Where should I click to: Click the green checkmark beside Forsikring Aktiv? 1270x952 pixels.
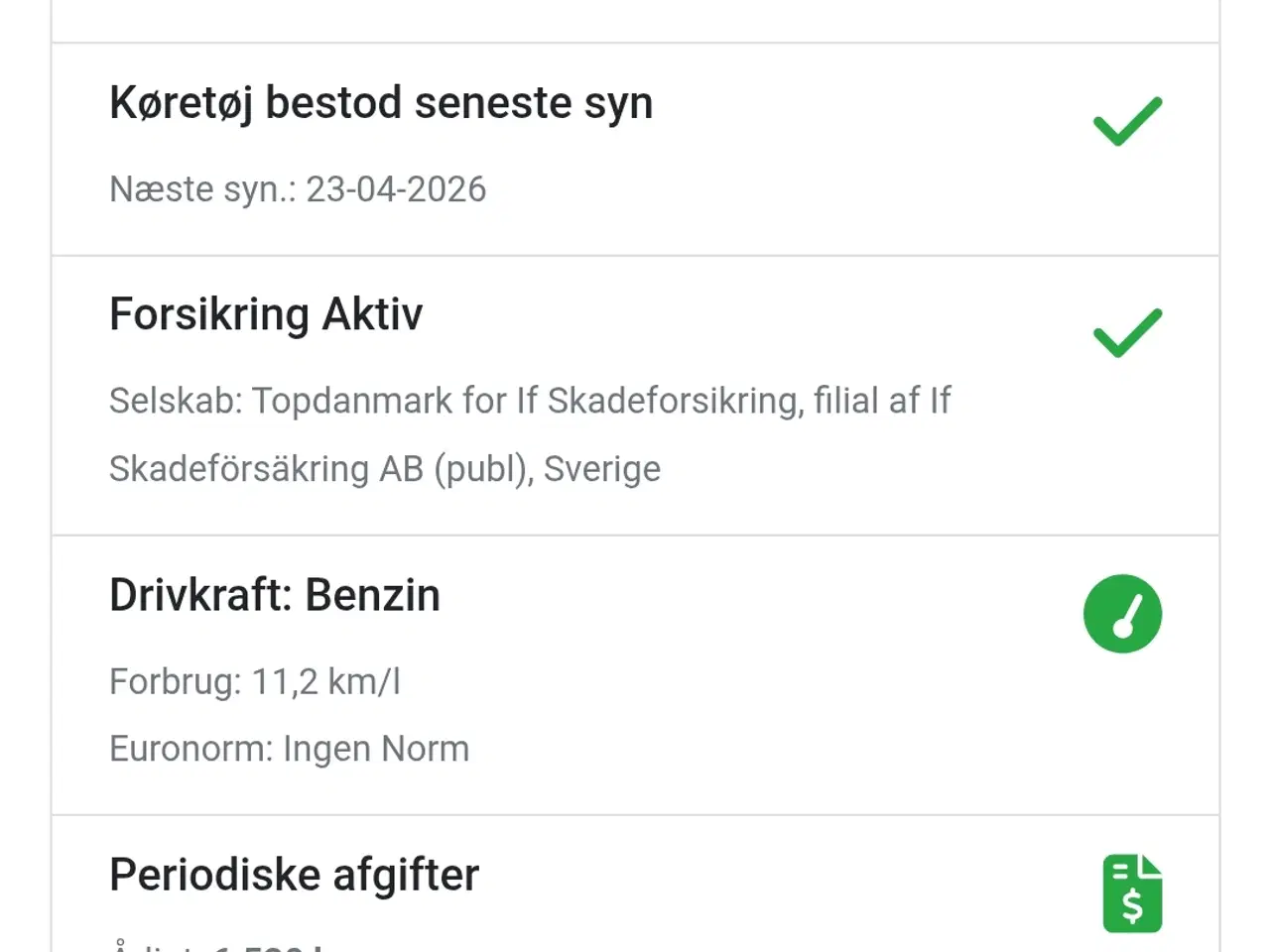point(1127,333)
